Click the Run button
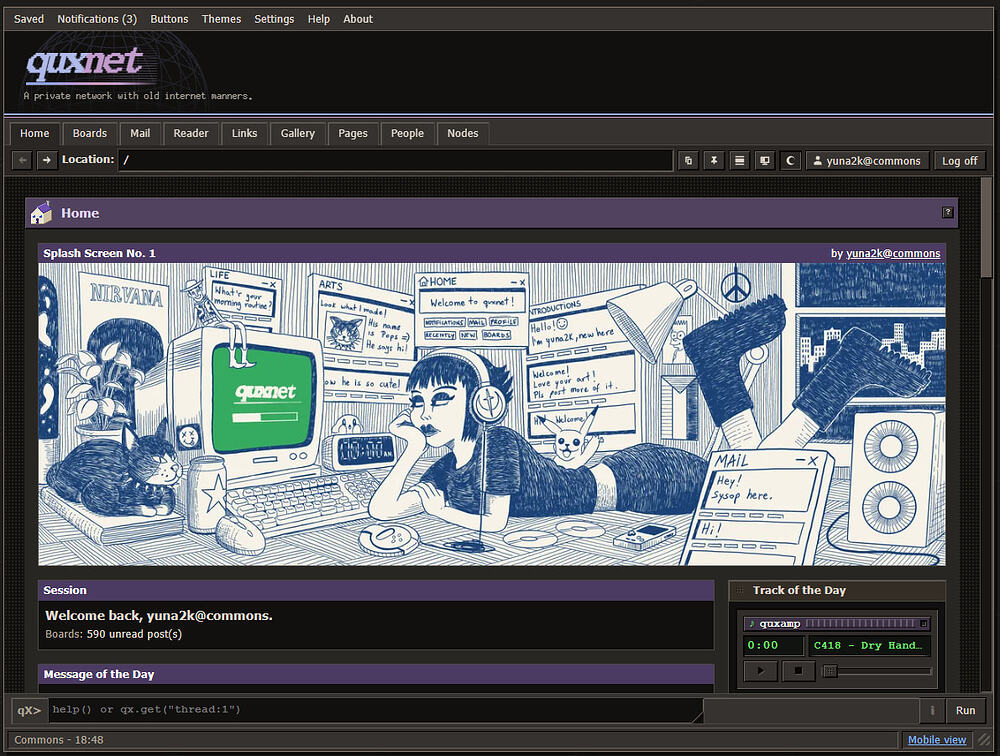 965,710
